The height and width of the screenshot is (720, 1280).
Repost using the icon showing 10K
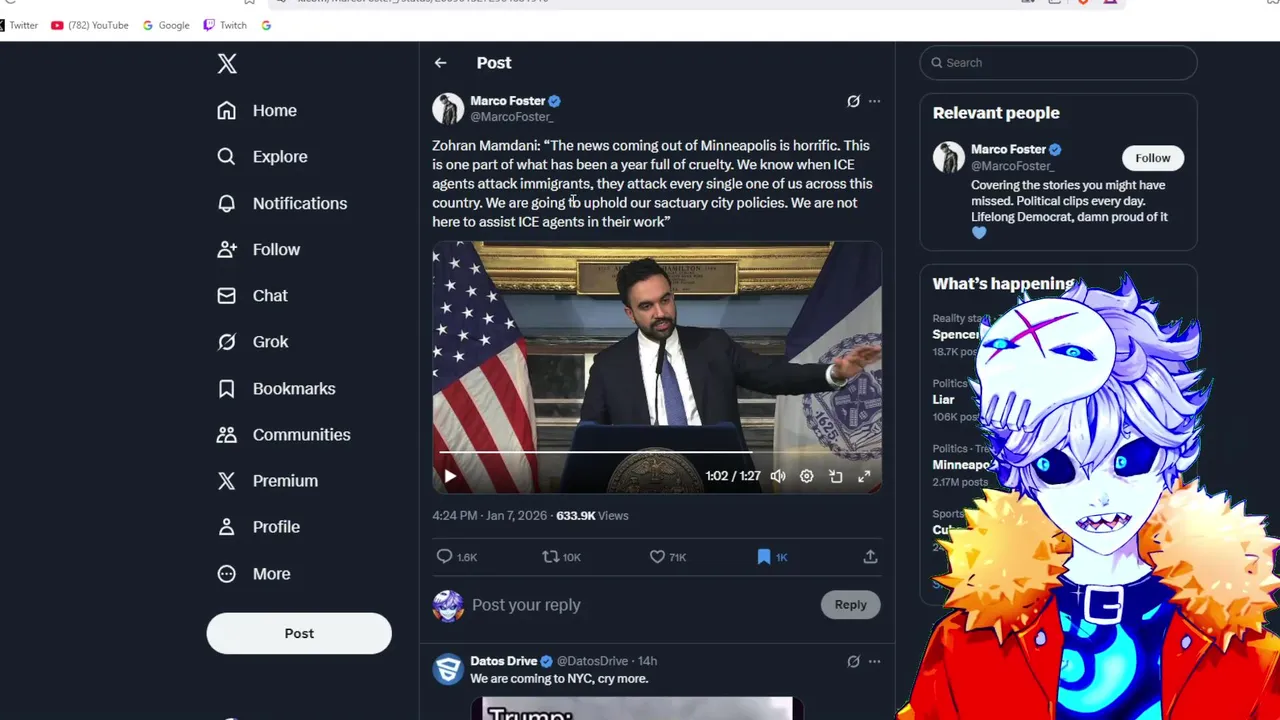click(x=561, y=557)
